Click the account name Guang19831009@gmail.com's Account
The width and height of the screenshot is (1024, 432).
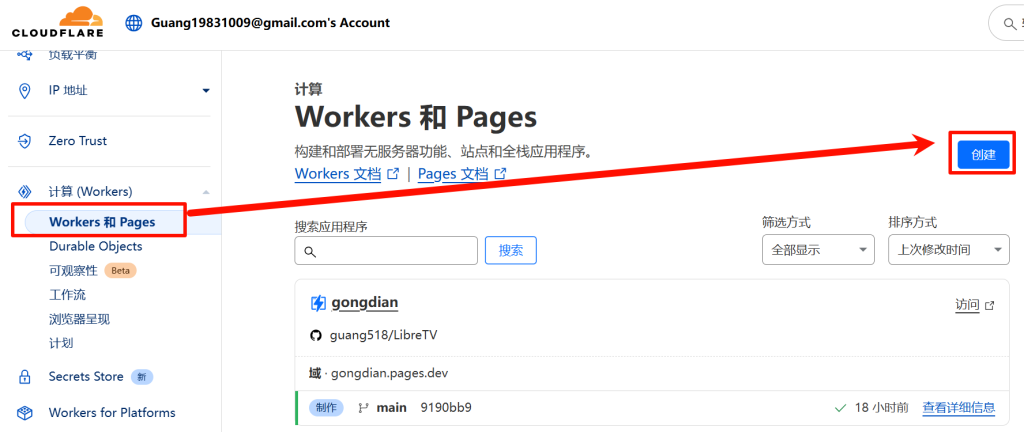[270, 23]
